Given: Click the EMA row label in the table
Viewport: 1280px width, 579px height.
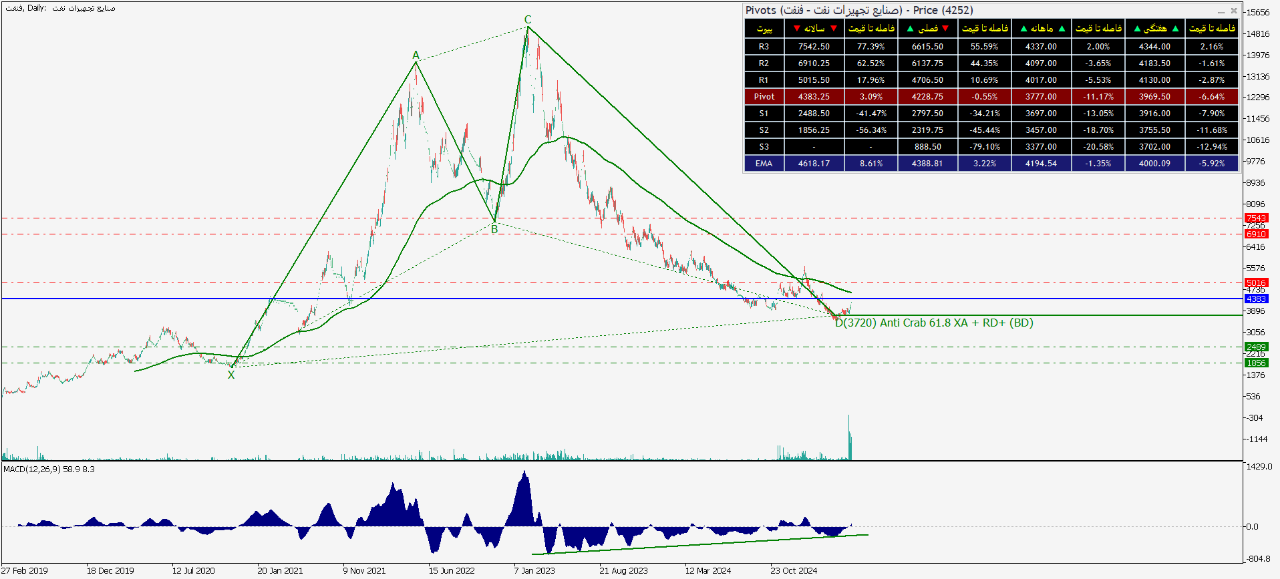Looking at the screenshot, I should (x=764, y=163).
